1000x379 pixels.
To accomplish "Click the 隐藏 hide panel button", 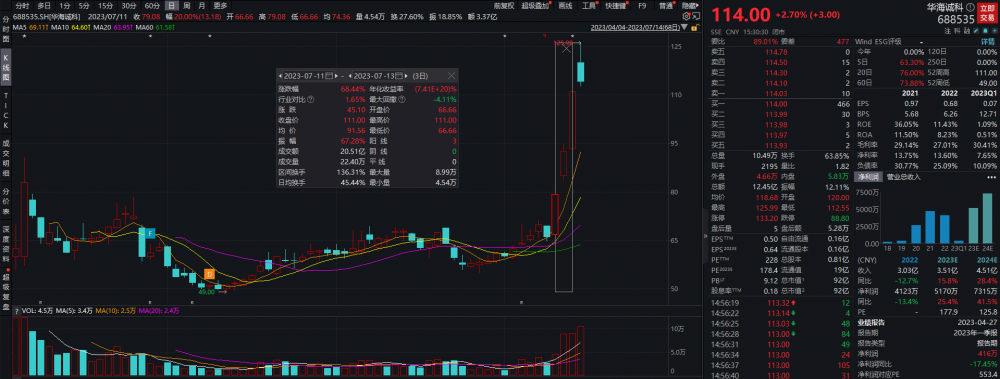I will 689,5.
